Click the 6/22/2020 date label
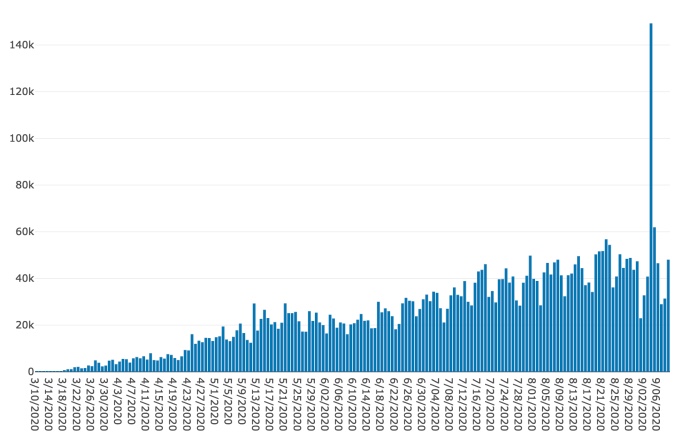680x446 pixels. [393, 404]
